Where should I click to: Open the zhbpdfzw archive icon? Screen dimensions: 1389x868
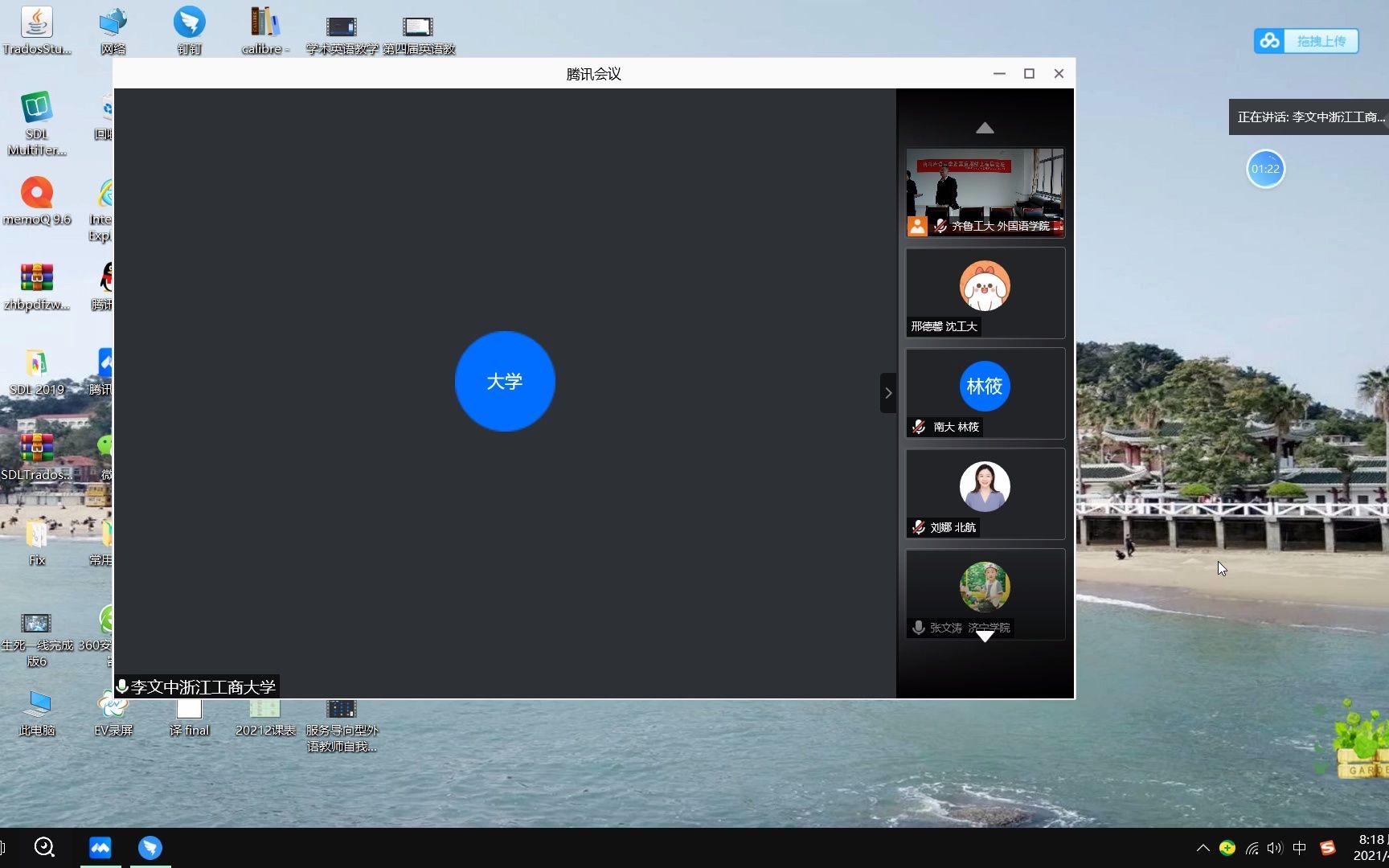coord(36,286)
